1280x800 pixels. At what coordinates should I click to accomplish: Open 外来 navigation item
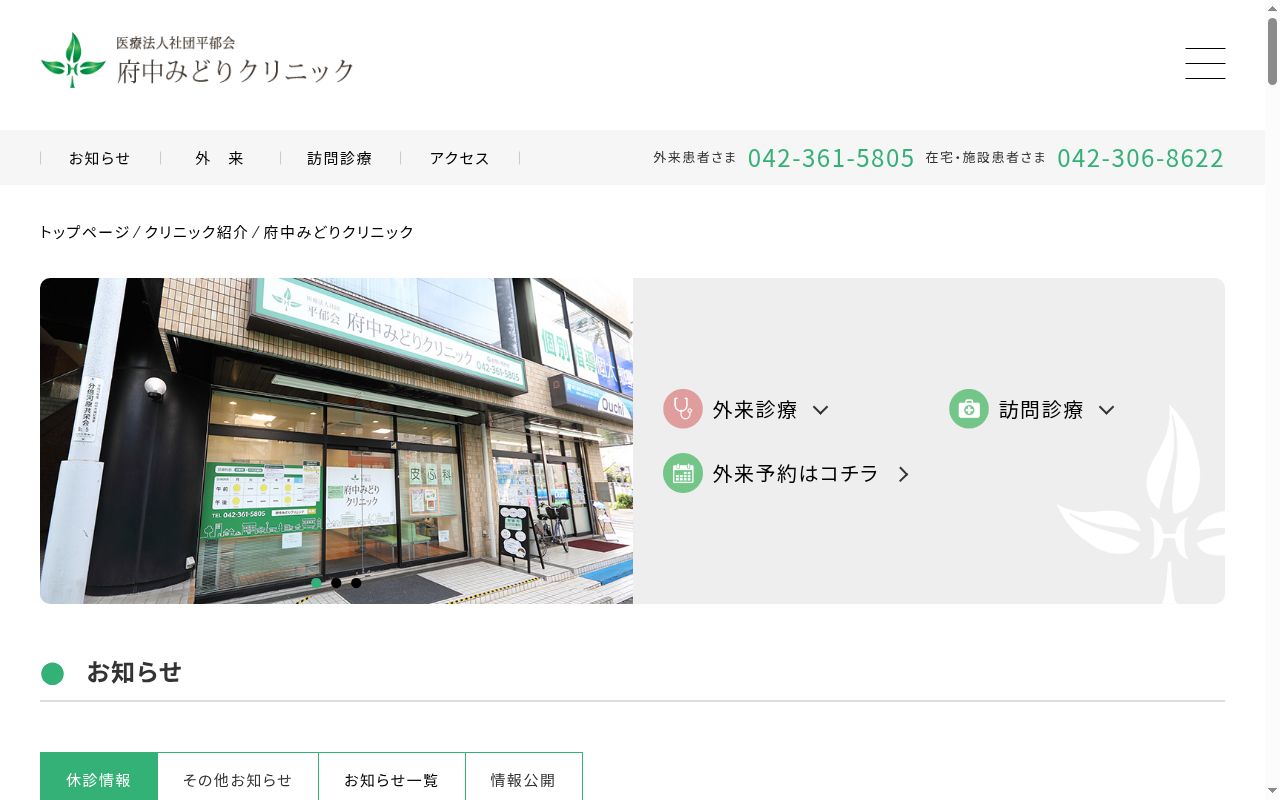click(x=220, y=158)
